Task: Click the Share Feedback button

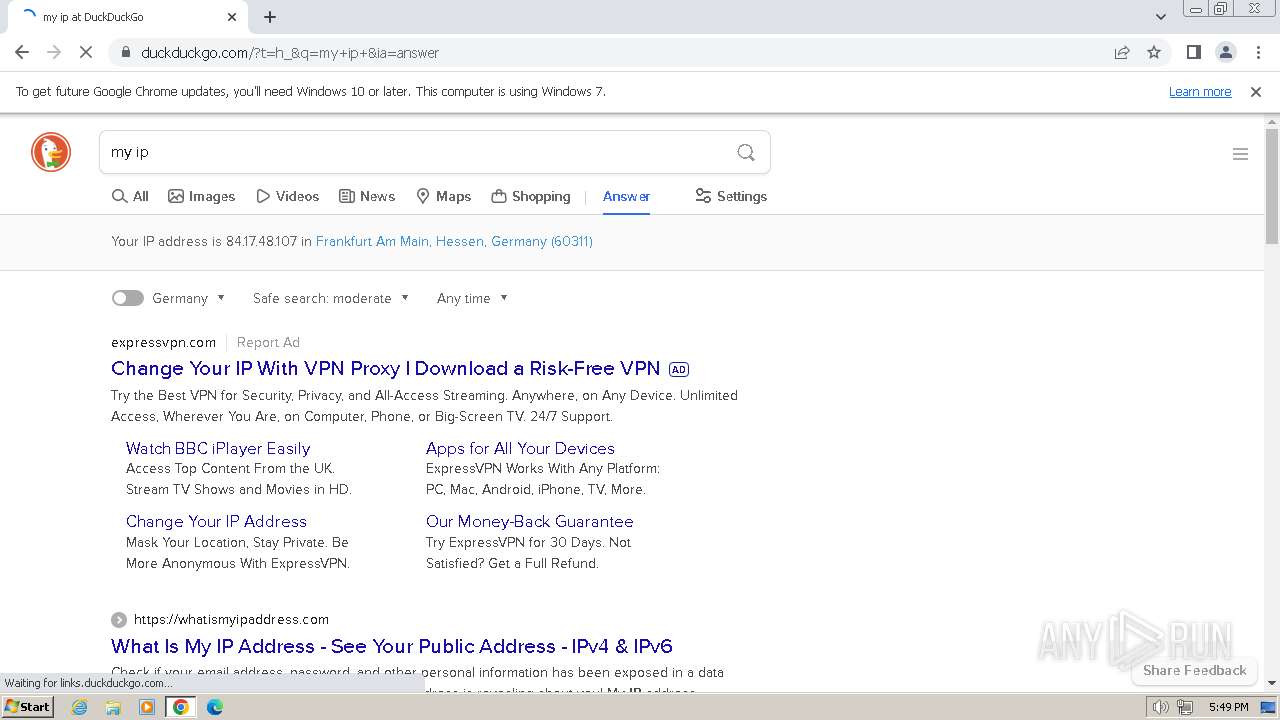Action: [x=1194, y=670]
